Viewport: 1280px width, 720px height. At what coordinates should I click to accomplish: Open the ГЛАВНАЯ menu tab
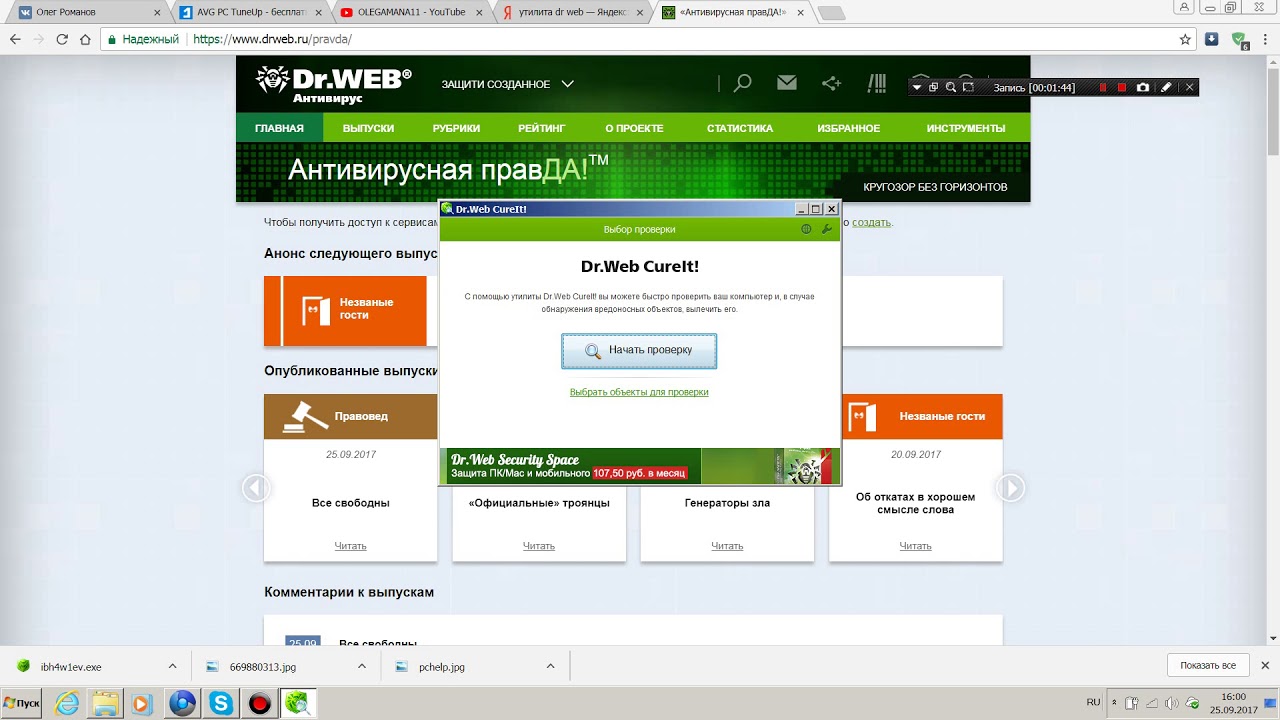pyautogui.click(x=279, y=128)
